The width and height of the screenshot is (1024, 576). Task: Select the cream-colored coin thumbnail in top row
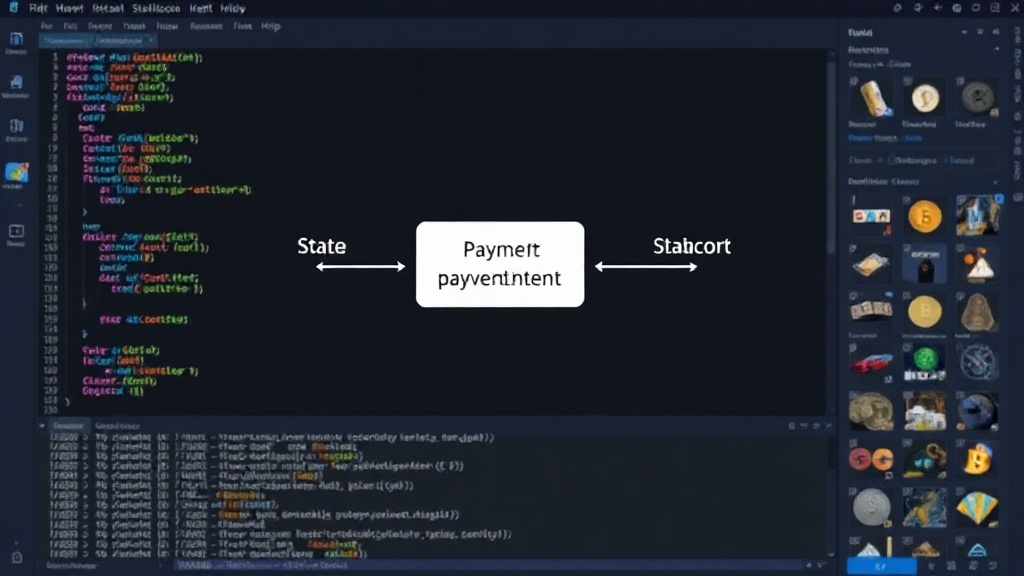click(925, 99)
